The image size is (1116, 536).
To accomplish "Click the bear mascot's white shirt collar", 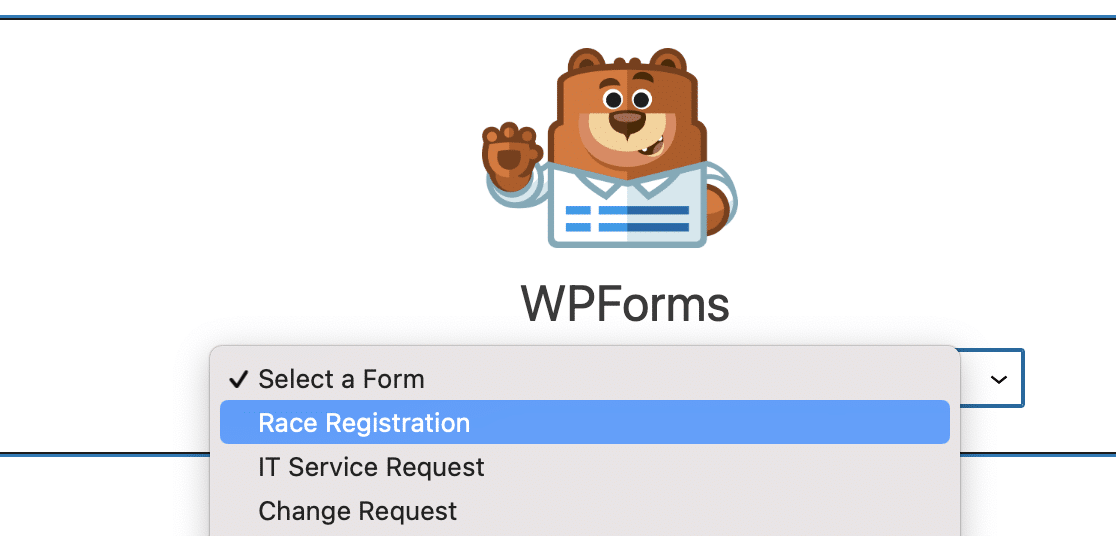I will [626, 182].
